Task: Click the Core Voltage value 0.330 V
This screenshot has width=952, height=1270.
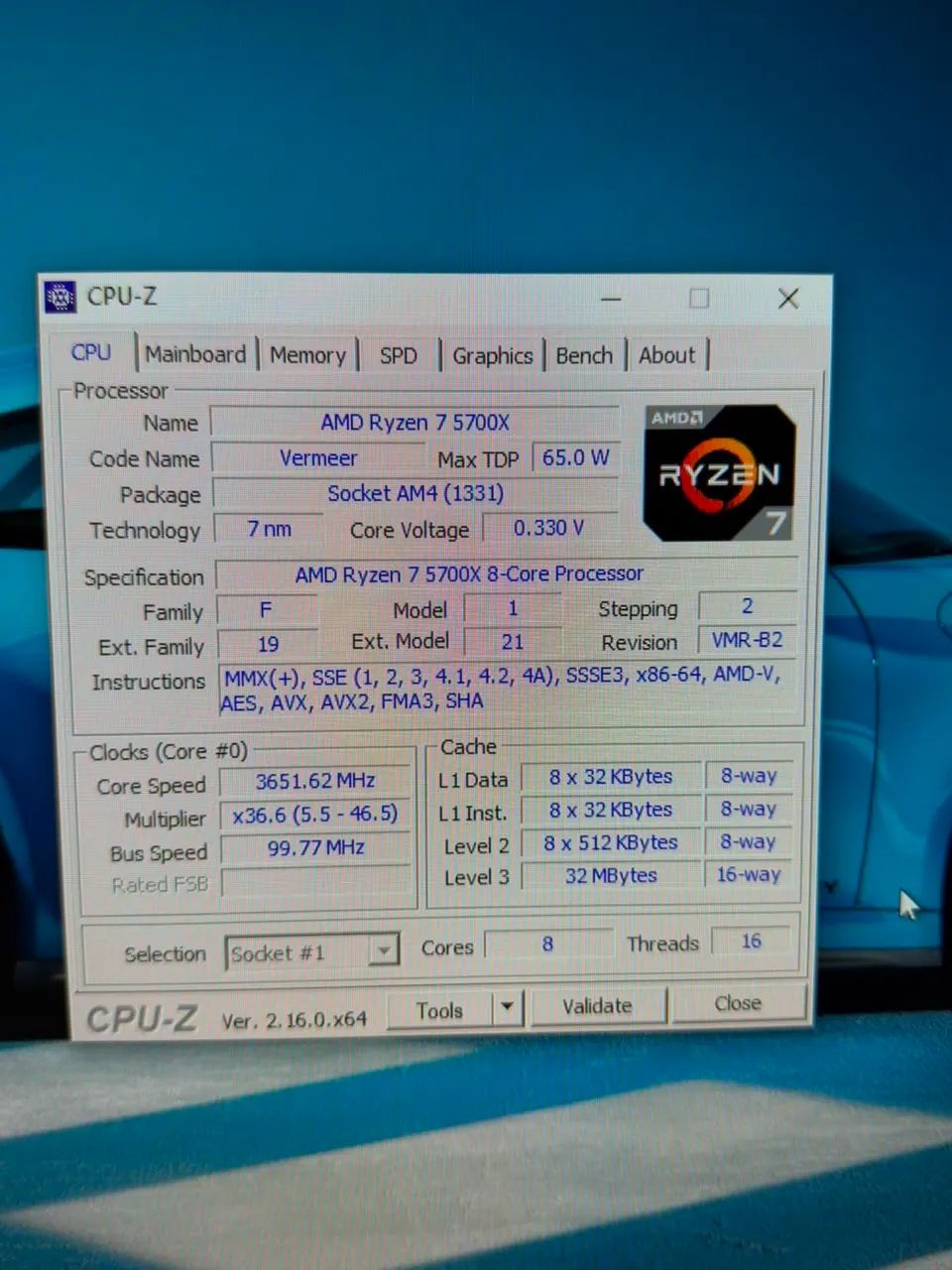Action: (x=549, y=528)
